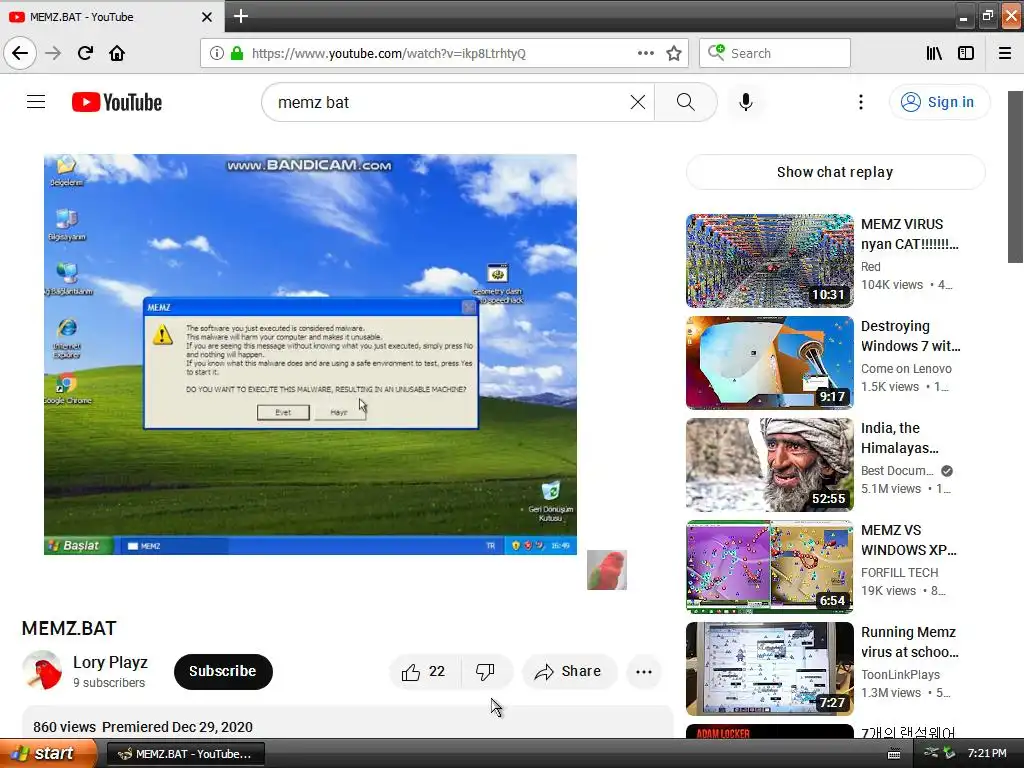Open the Firefox Library icon
This screenshot has width=1024, height=768.
(x=934, y=53)
